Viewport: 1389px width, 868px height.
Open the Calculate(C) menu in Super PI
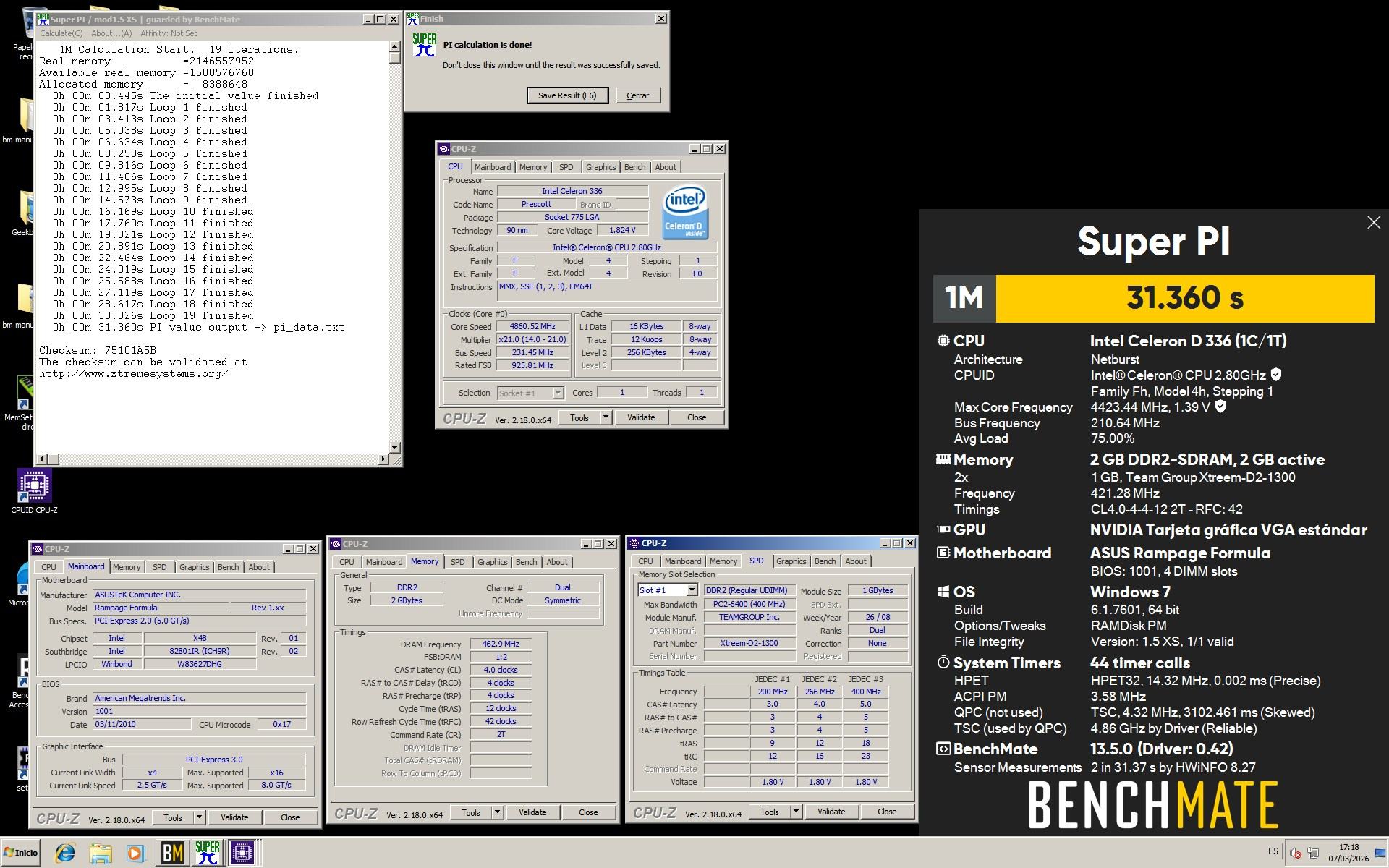(61, 33)
